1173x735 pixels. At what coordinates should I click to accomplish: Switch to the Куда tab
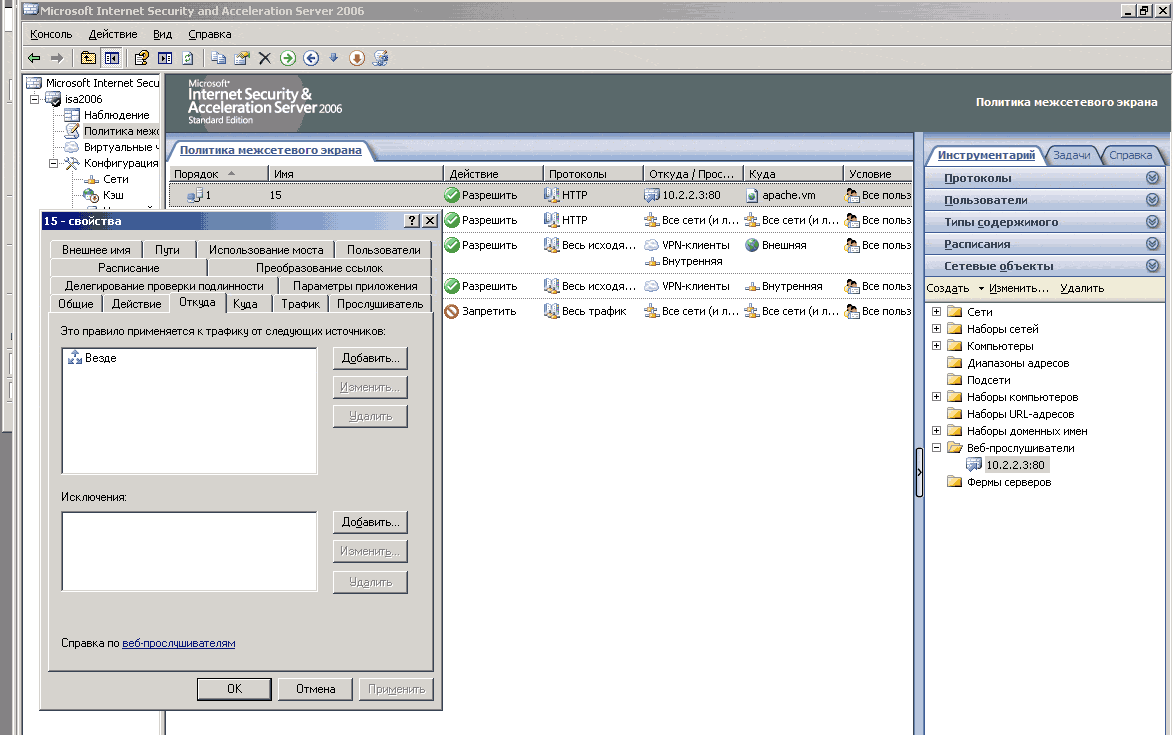click(245, 304)
